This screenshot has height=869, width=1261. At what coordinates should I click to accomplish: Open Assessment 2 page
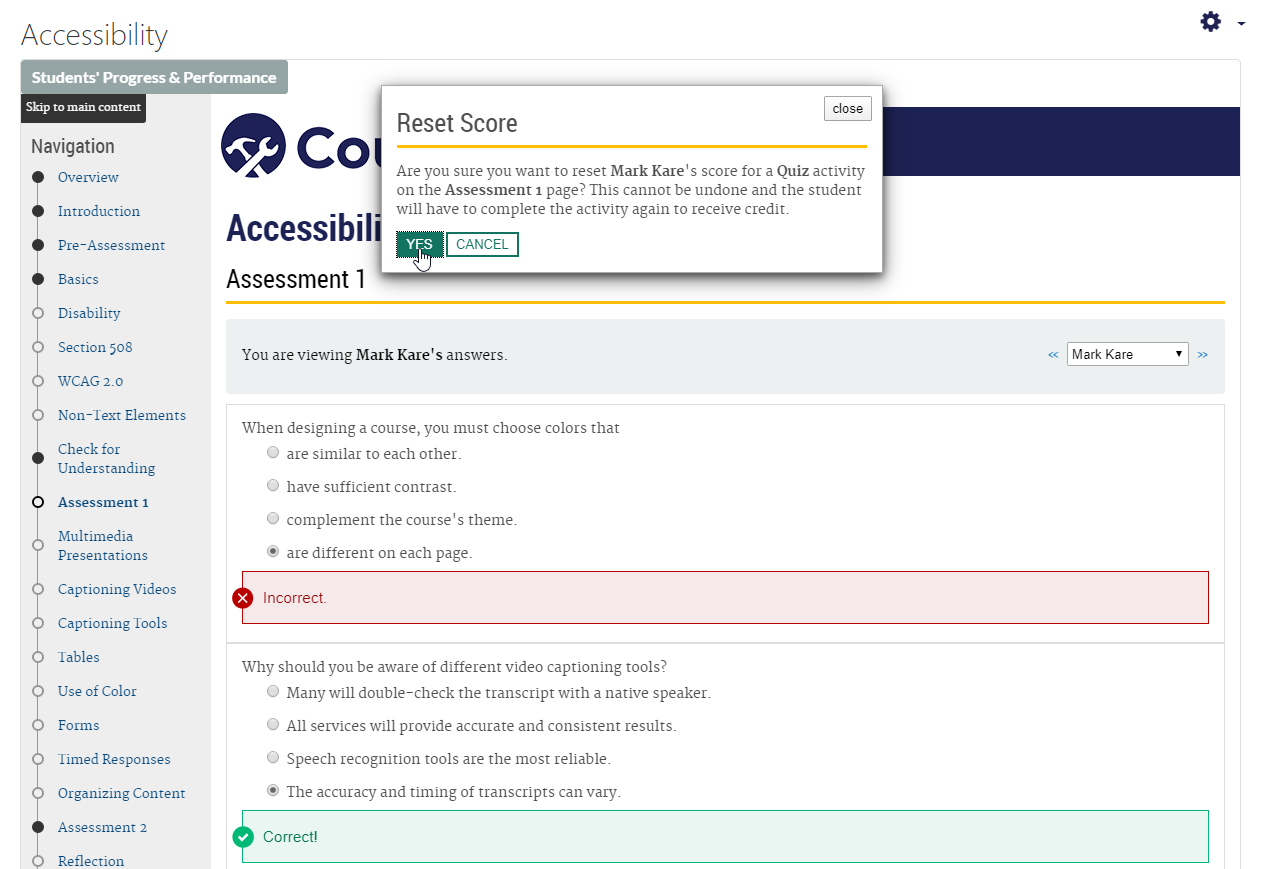[x=102, y=827]
